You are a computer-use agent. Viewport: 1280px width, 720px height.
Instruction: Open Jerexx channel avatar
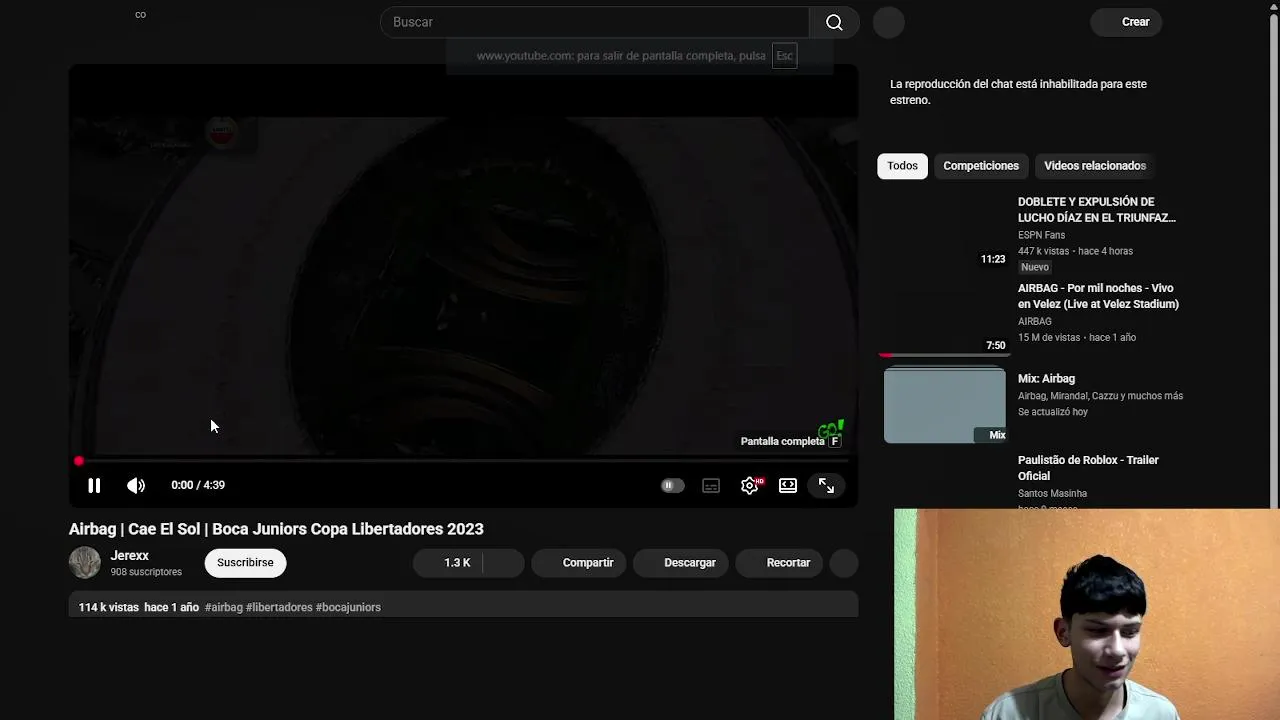85,563
